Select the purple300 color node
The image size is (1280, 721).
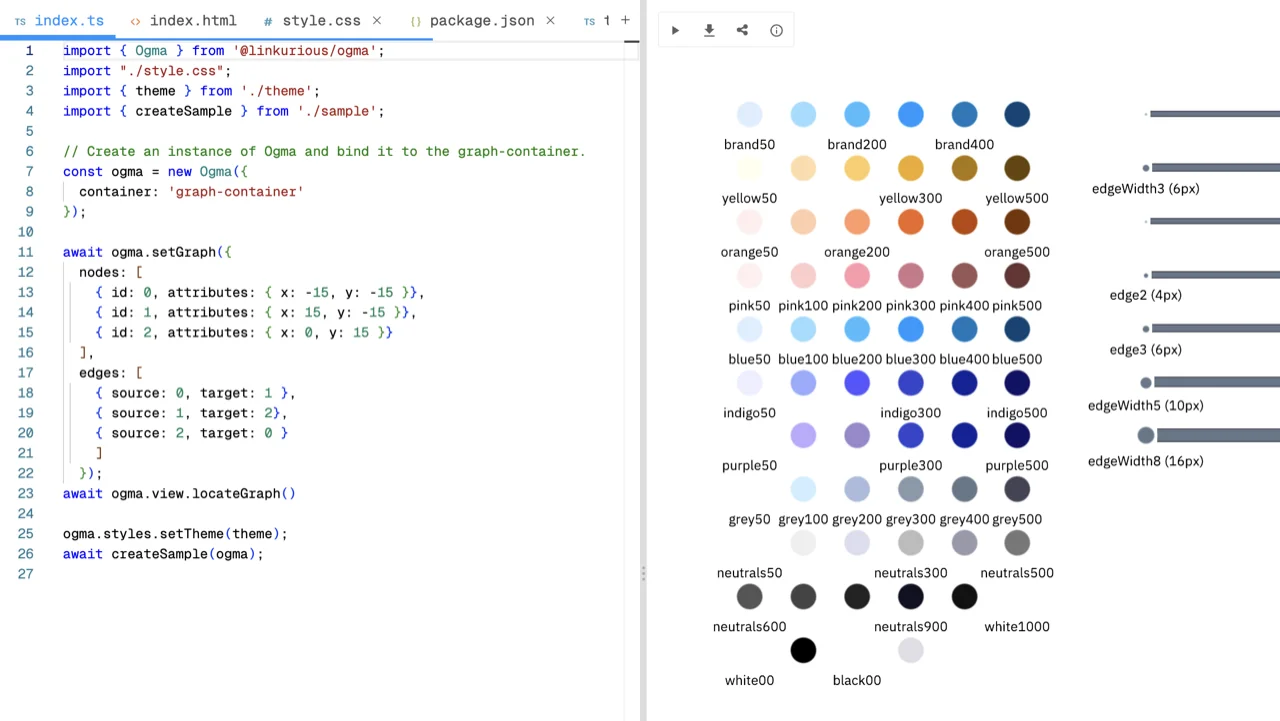coord(910,435)
